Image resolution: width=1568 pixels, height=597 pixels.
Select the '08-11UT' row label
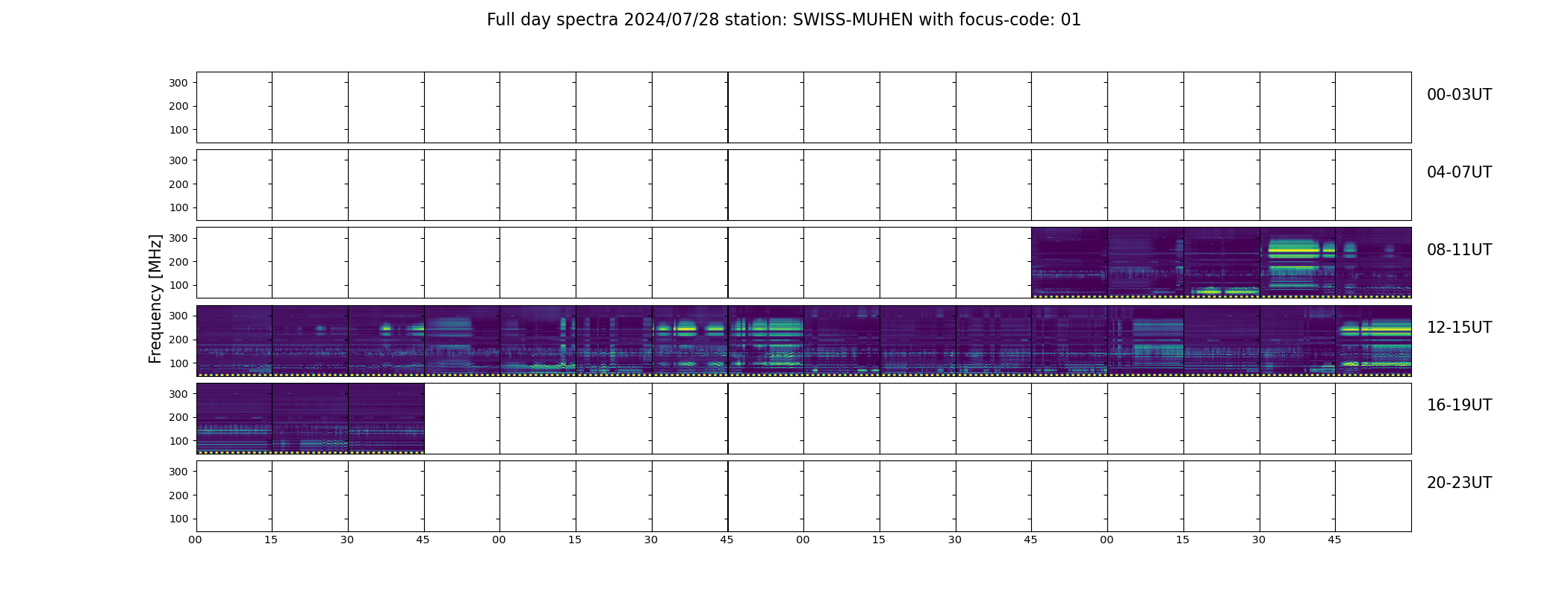pos(1459,250)
